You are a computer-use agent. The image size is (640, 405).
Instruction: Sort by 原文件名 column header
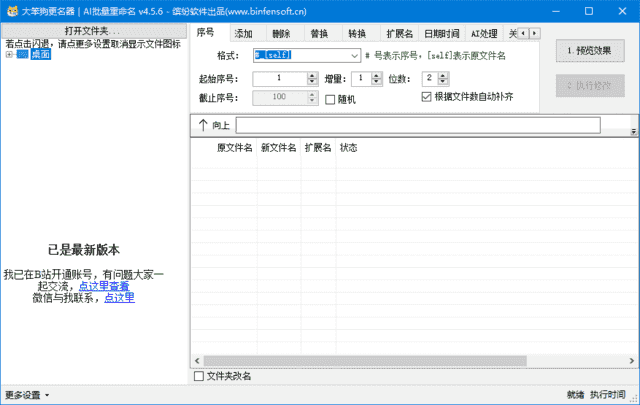tap(234, 148)
